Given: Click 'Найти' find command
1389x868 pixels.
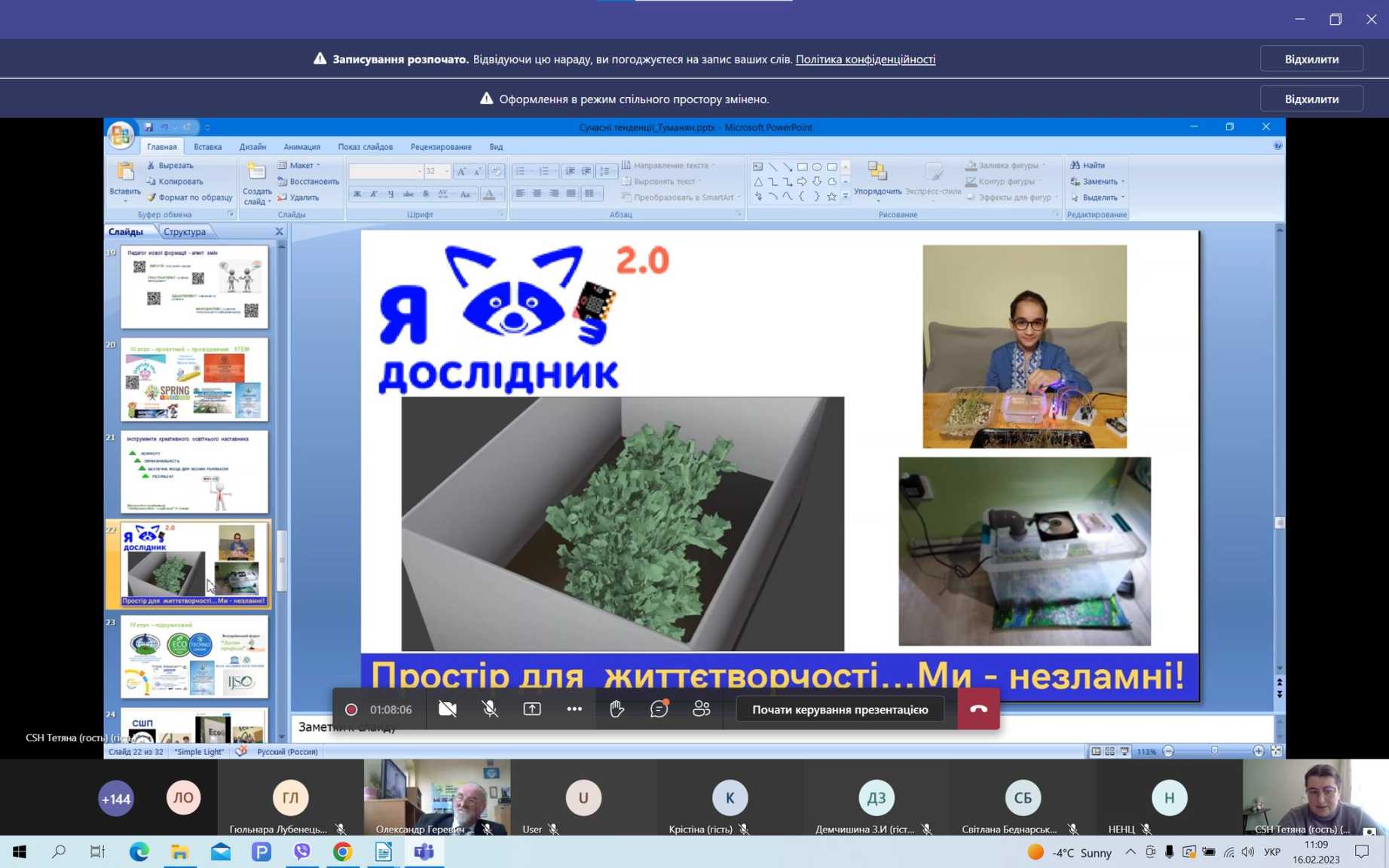Looking at the screenshot, I should pyautogui.click(x=1088, y=165).
